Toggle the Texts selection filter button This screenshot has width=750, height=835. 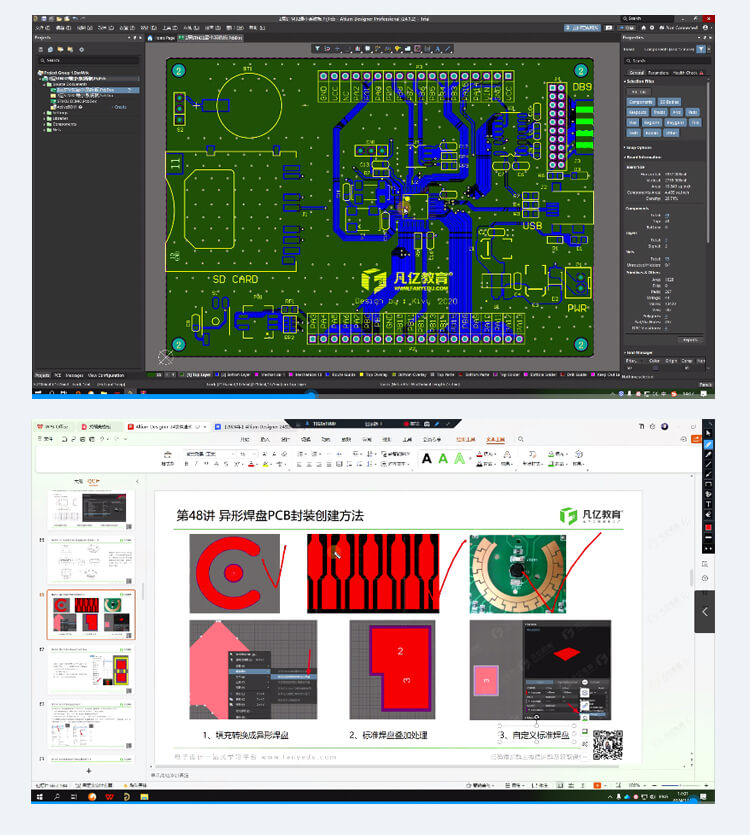pos(633,132)
